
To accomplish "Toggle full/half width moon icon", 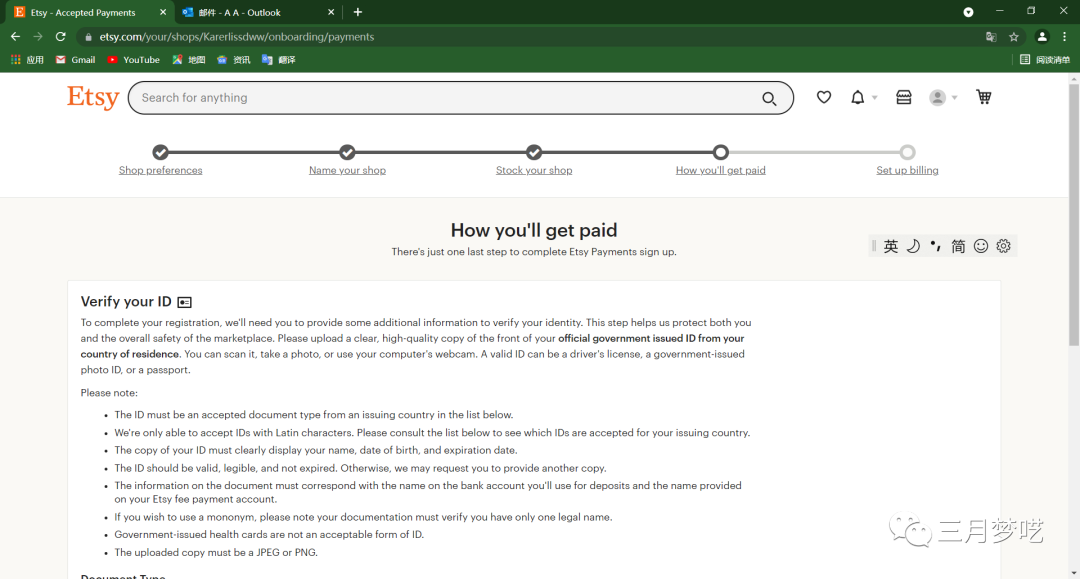I will [913, 246].
